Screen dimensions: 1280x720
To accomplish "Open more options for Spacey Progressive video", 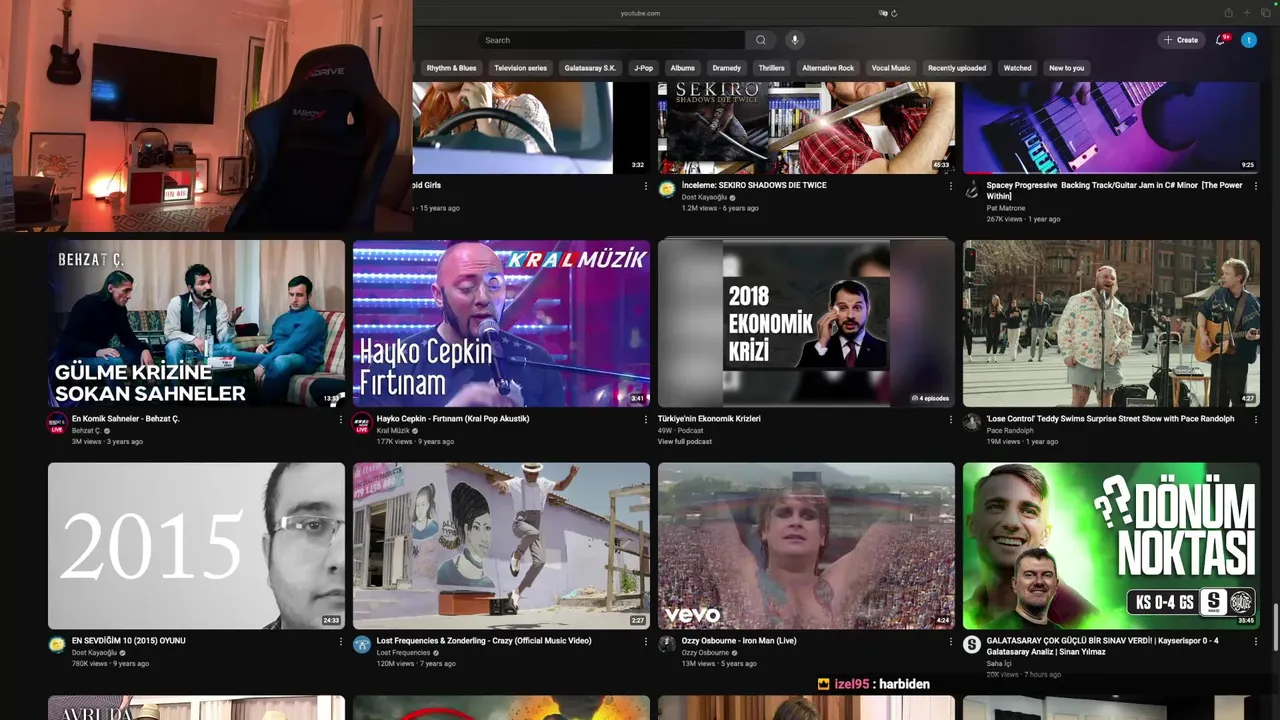I will (x=1255, y=186).
